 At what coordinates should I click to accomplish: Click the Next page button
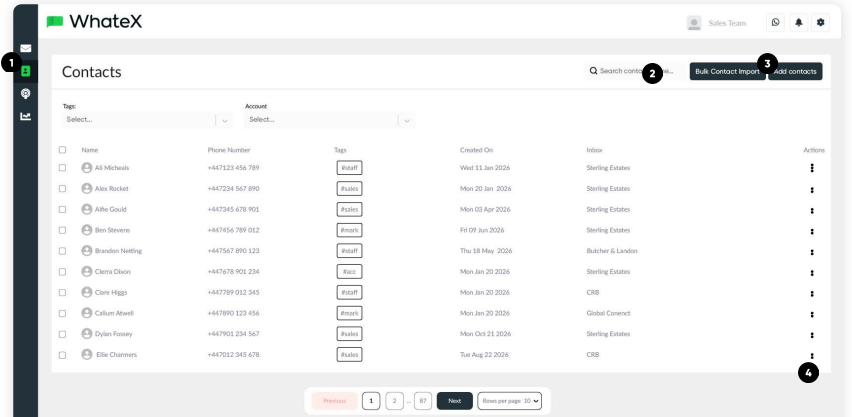pyautogui.click(x=454, y=401)
